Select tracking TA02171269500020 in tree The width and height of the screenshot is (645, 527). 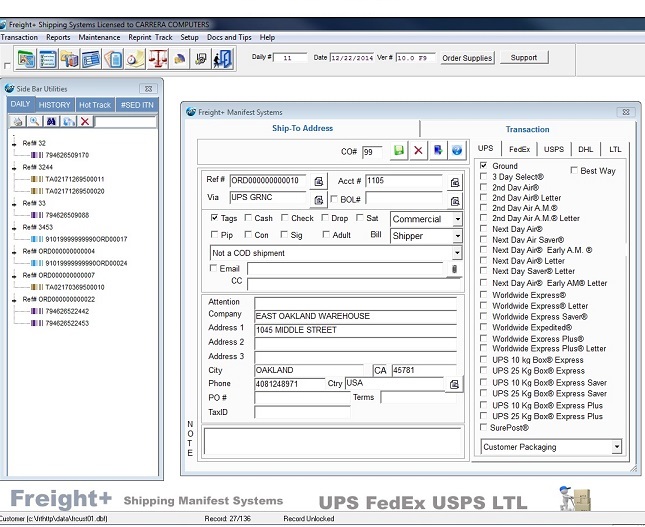click(x=75, y=191)
